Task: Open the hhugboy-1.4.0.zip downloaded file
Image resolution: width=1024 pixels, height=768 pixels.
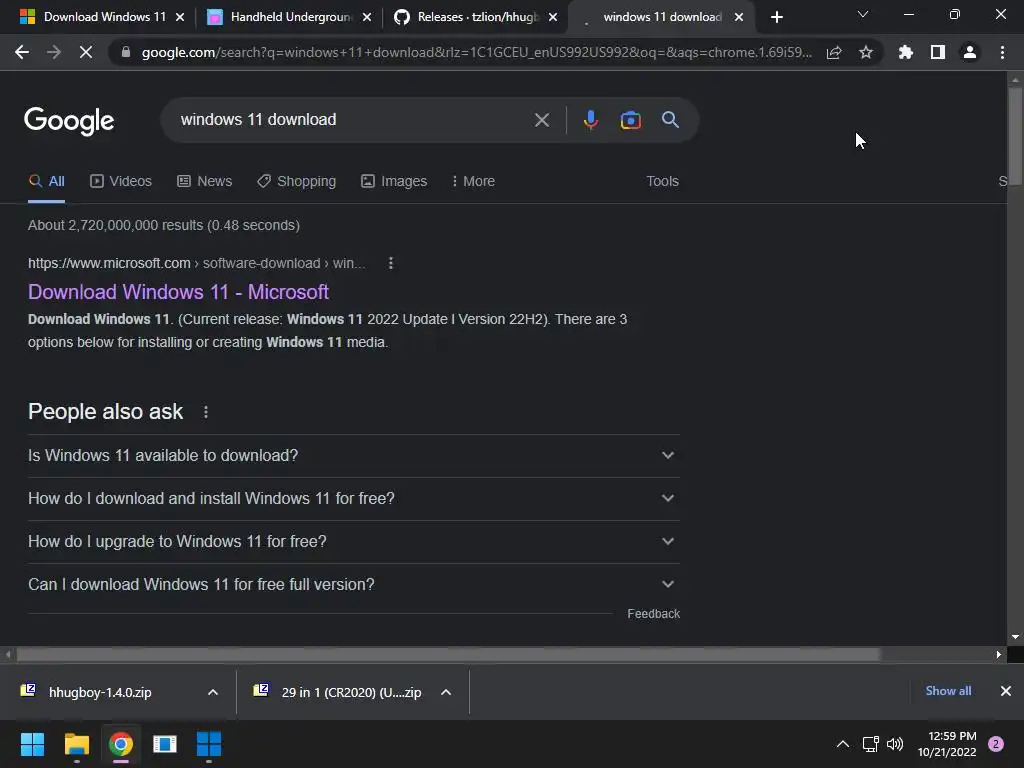Action: [99, 692]
